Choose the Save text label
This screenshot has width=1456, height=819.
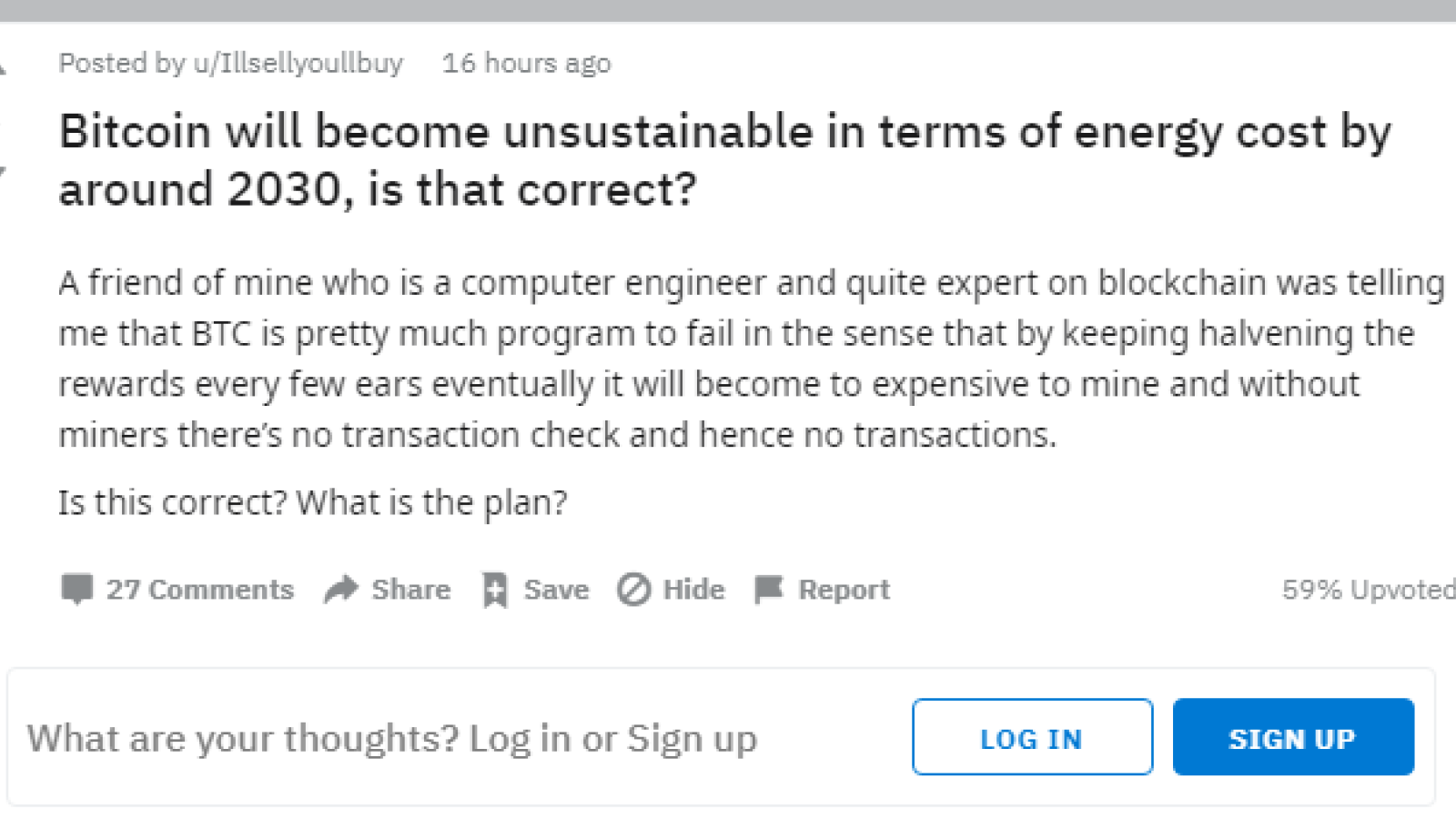[556, 590]
